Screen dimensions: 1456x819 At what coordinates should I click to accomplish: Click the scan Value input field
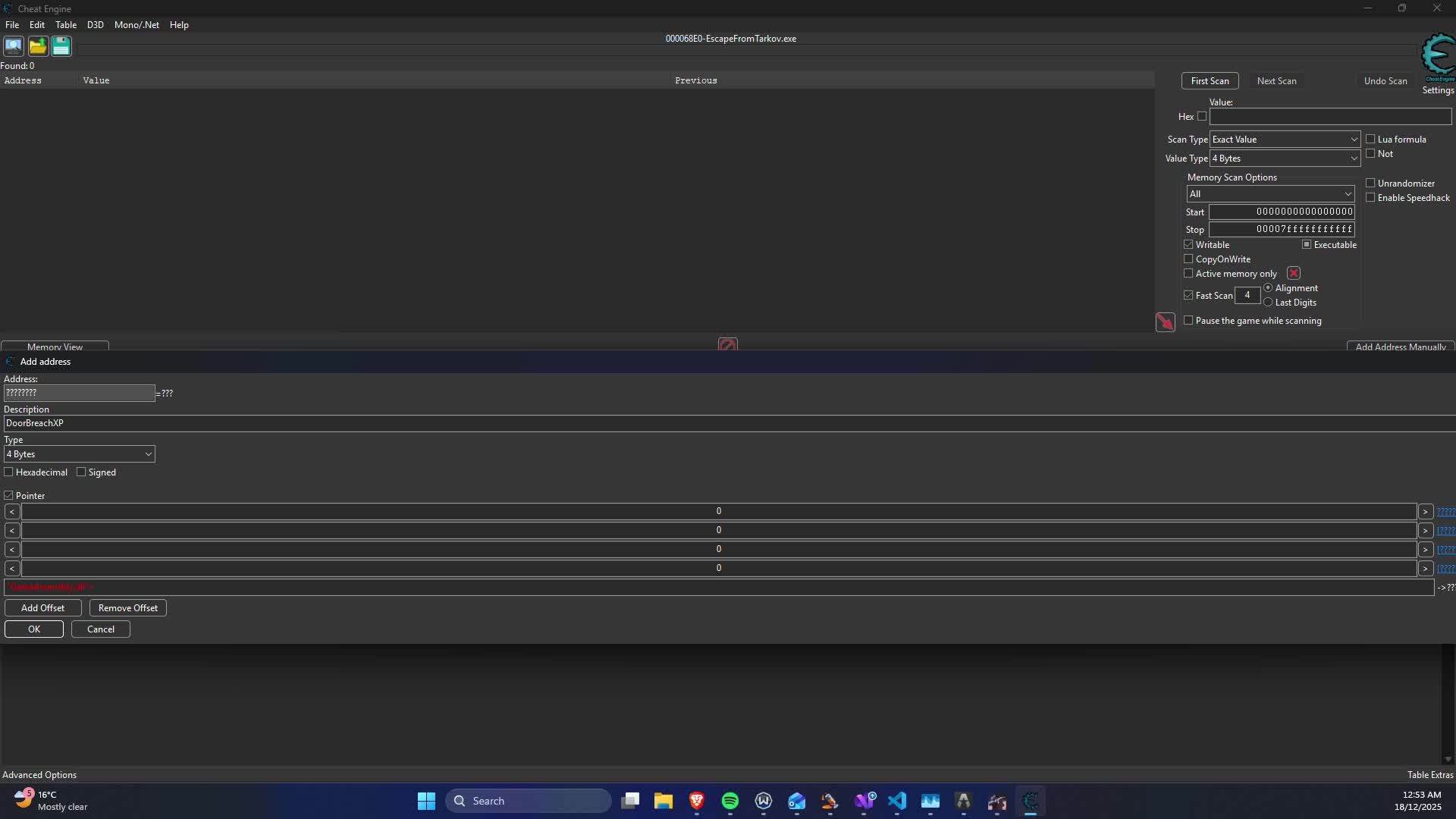coord(1330,117)
